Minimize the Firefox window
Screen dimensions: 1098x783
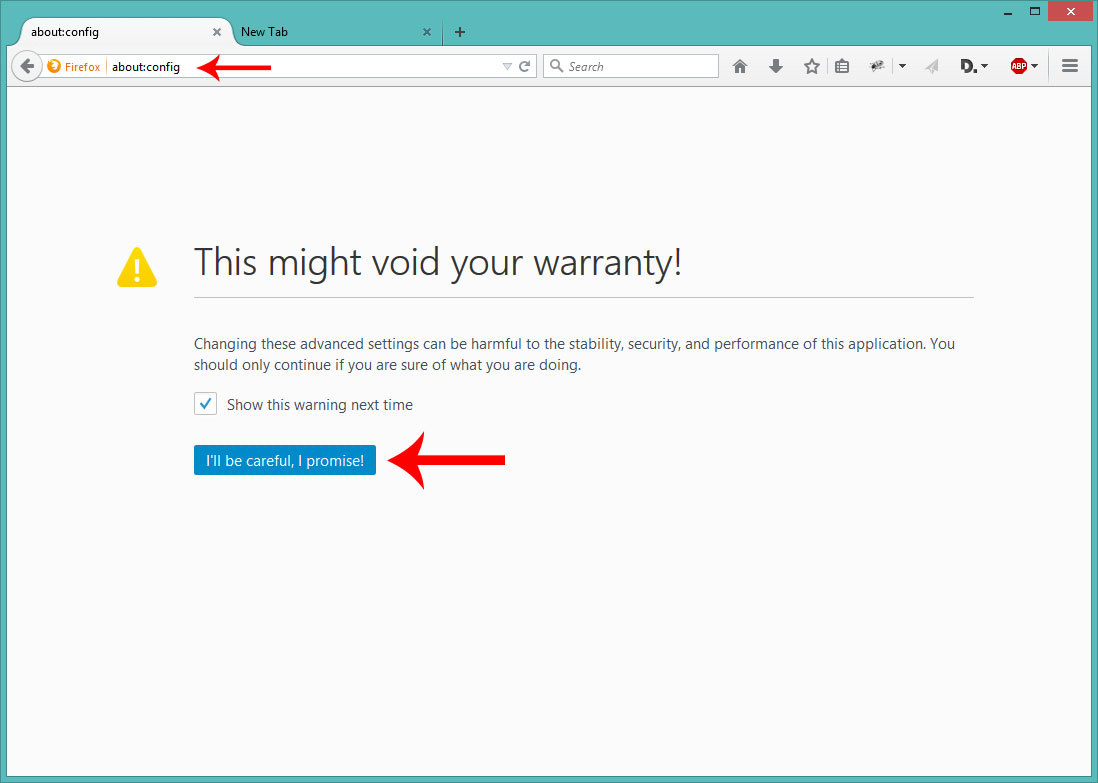point(1008,12)
